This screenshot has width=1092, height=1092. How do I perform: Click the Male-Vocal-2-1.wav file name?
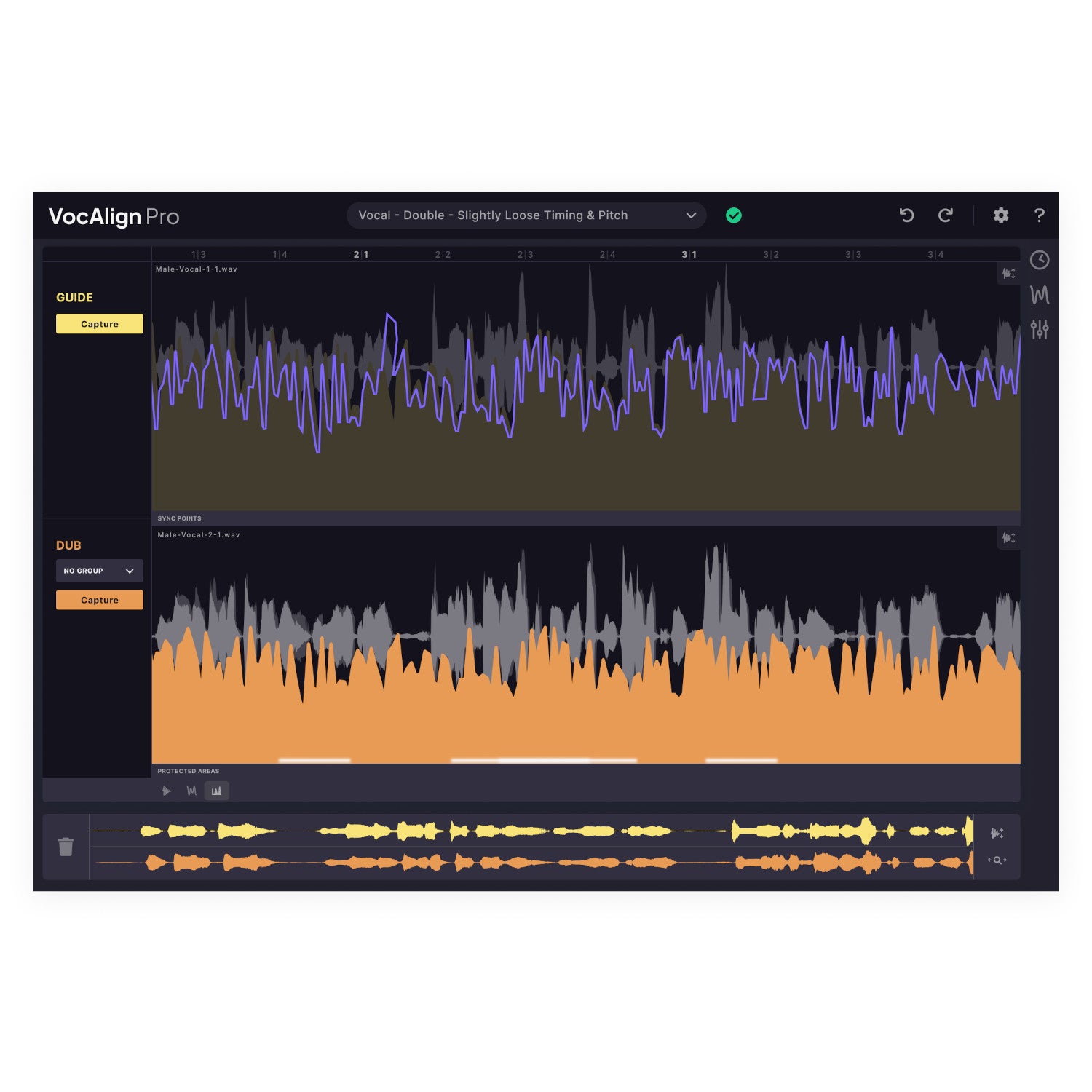[199, 535]
